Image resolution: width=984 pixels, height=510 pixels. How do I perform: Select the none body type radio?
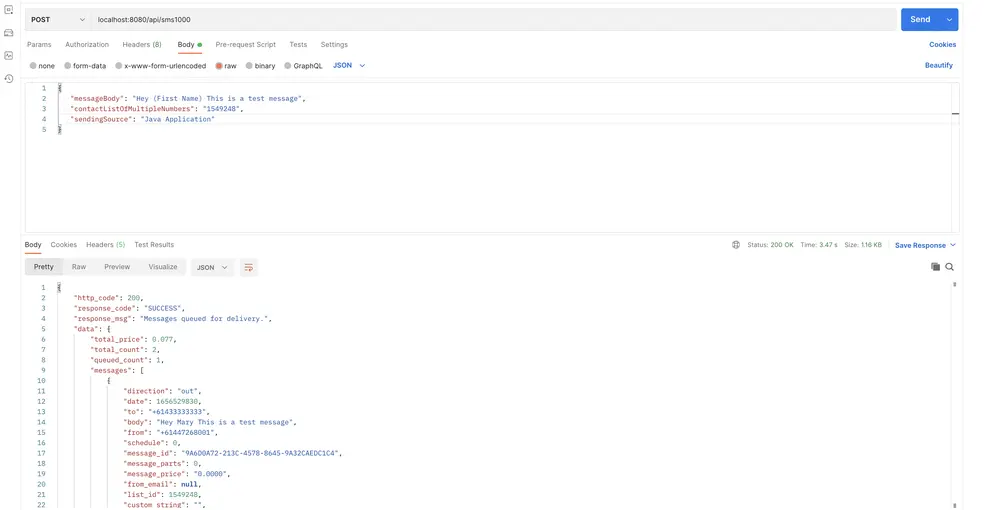click(33, 66)
